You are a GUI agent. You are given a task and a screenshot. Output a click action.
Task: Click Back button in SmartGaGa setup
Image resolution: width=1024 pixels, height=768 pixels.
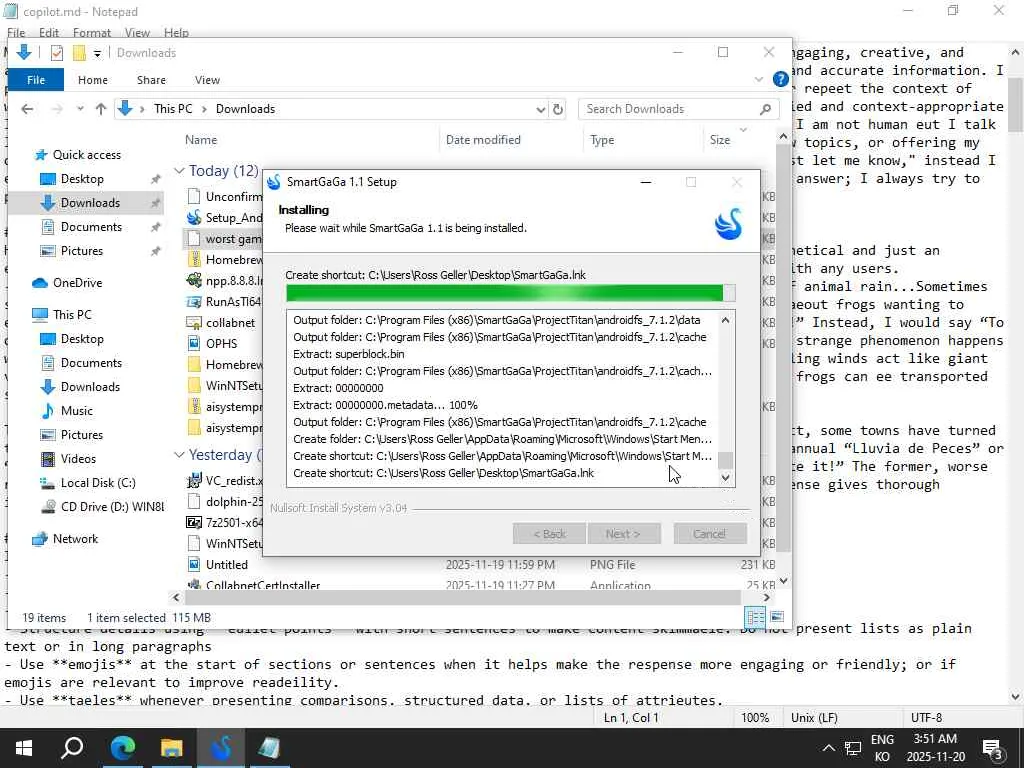[x=549, y=534]
